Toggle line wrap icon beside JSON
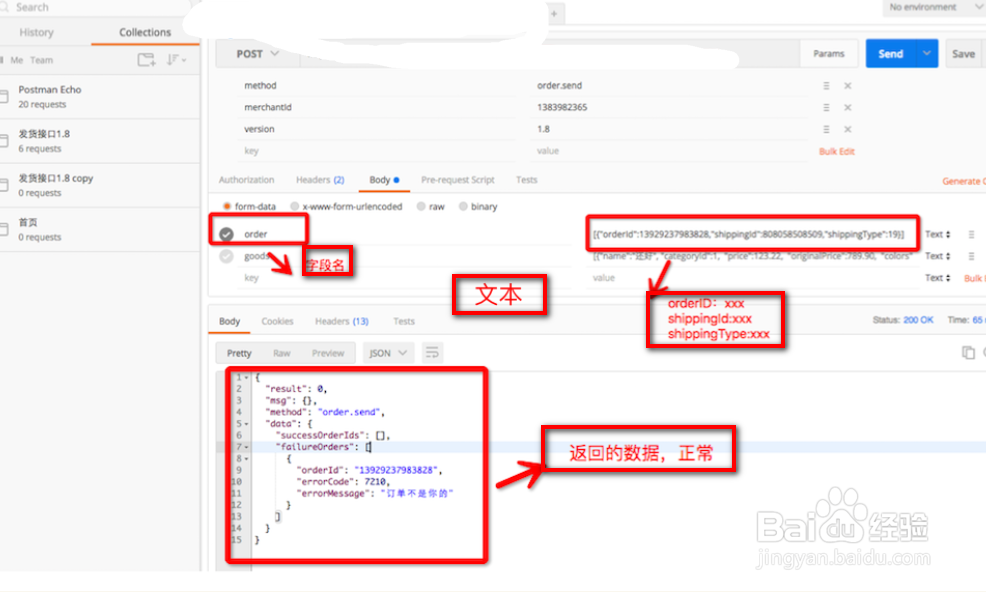Screen dimensions: 986x592 pos(432,353)
